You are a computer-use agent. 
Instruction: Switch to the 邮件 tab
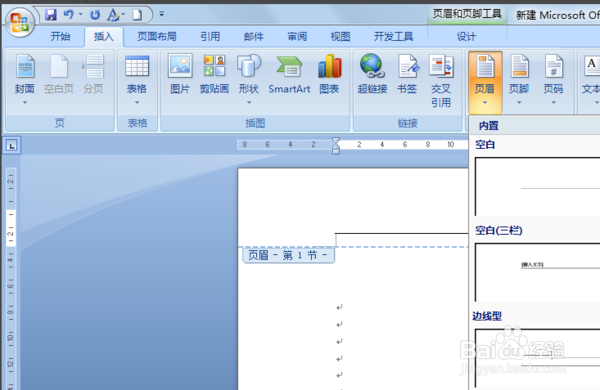(x=254, y=36)
